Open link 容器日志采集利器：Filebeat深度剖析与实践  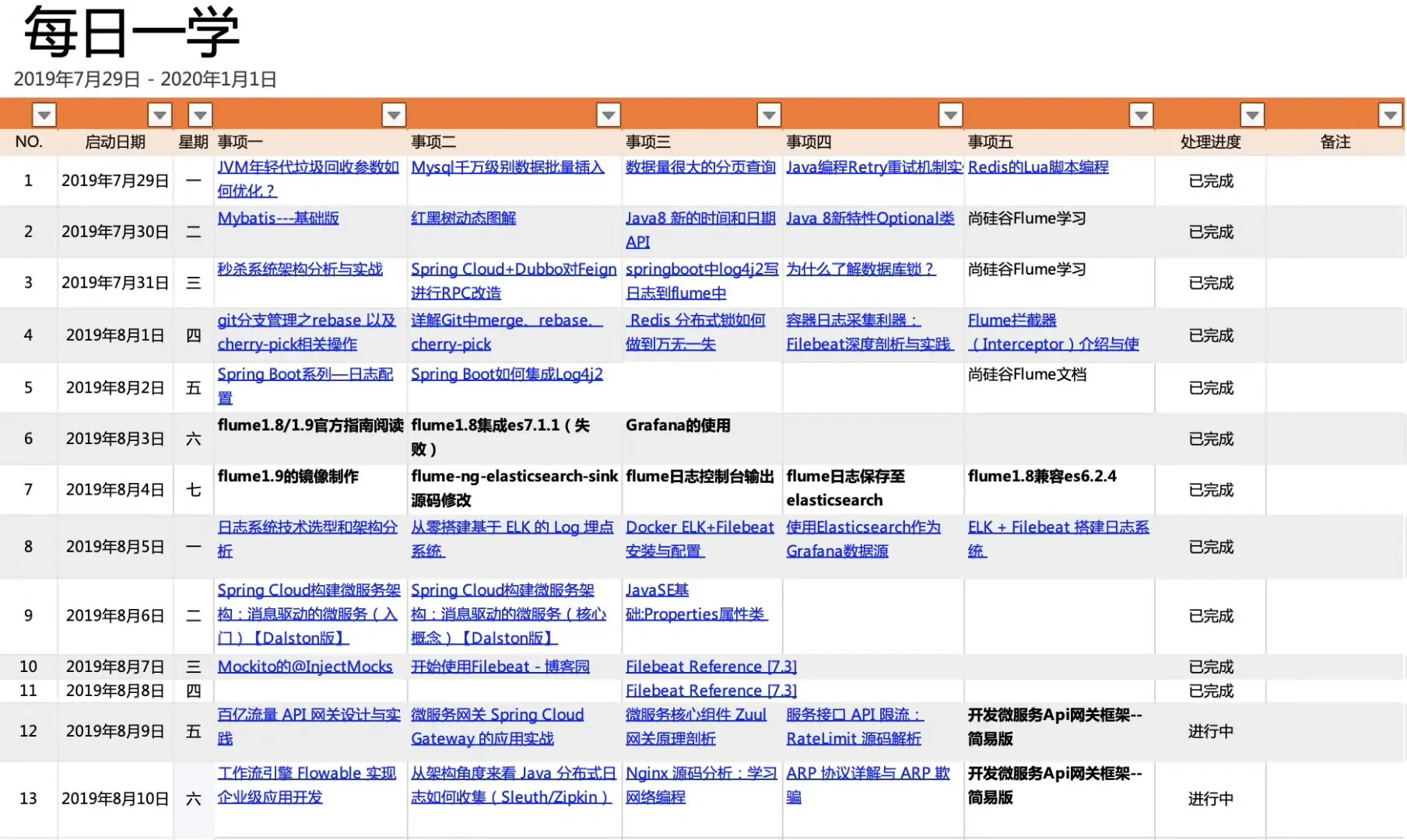(x=869, y=332)
